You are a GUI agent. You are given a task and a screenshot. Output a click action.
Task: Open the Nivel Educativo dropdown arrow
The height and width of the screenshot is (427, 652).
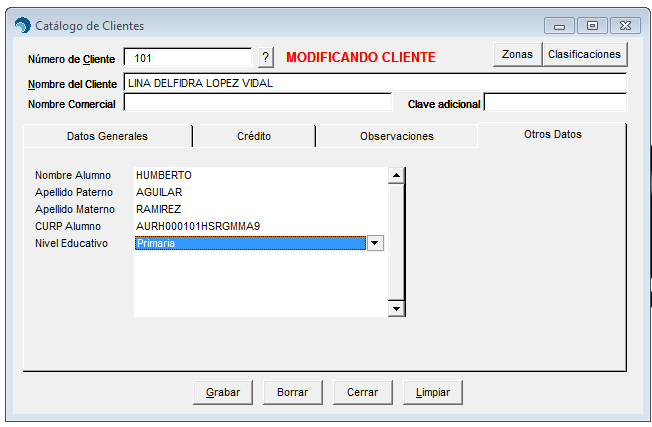coord(375,243)
